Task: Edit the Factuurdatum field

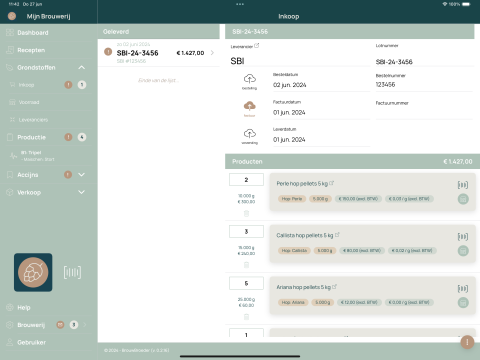Action: [321, 113]
